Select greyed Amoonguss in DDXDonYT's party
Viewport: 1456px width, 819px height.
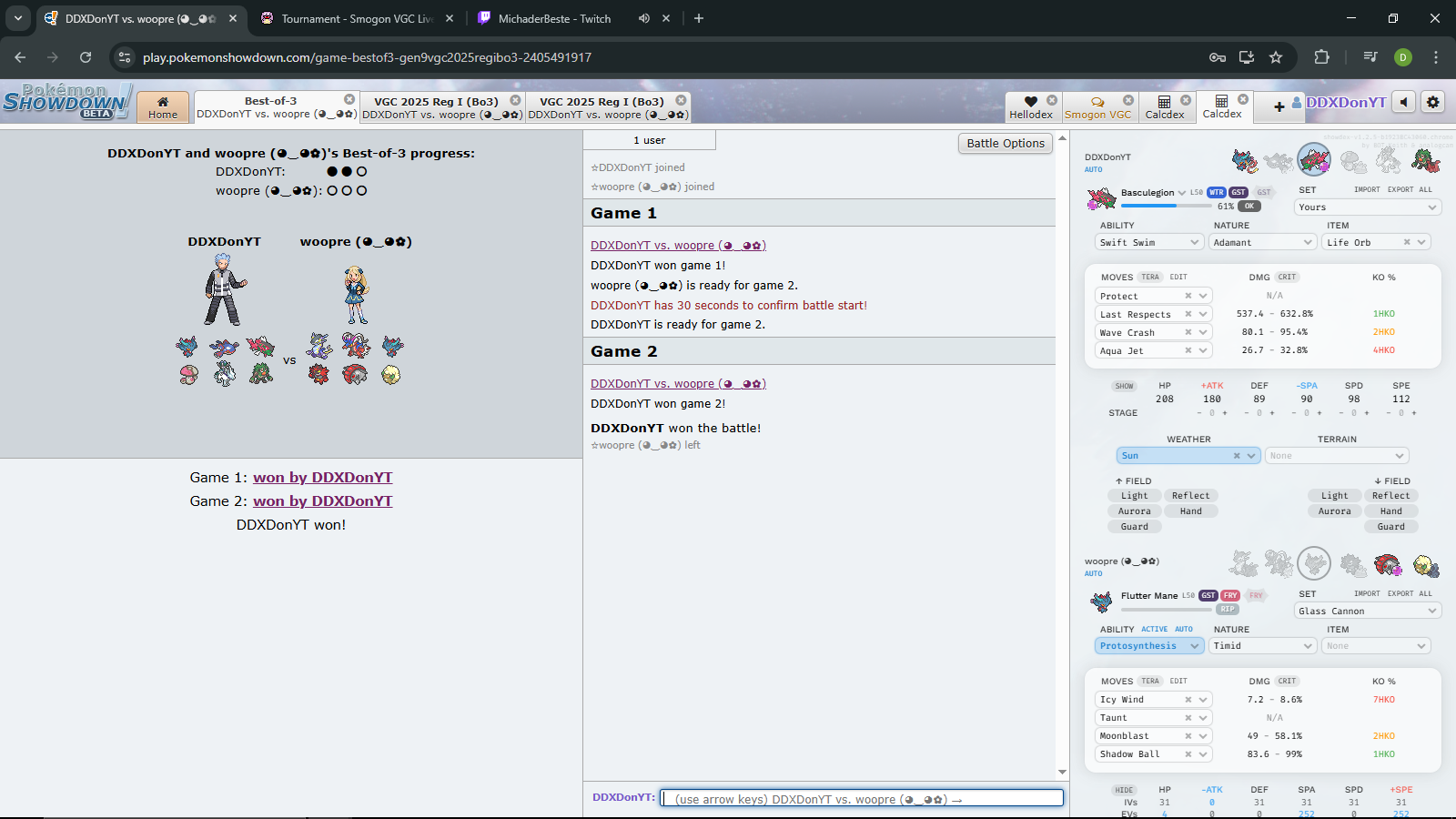pyautogui.click(x=1352, y=161)
